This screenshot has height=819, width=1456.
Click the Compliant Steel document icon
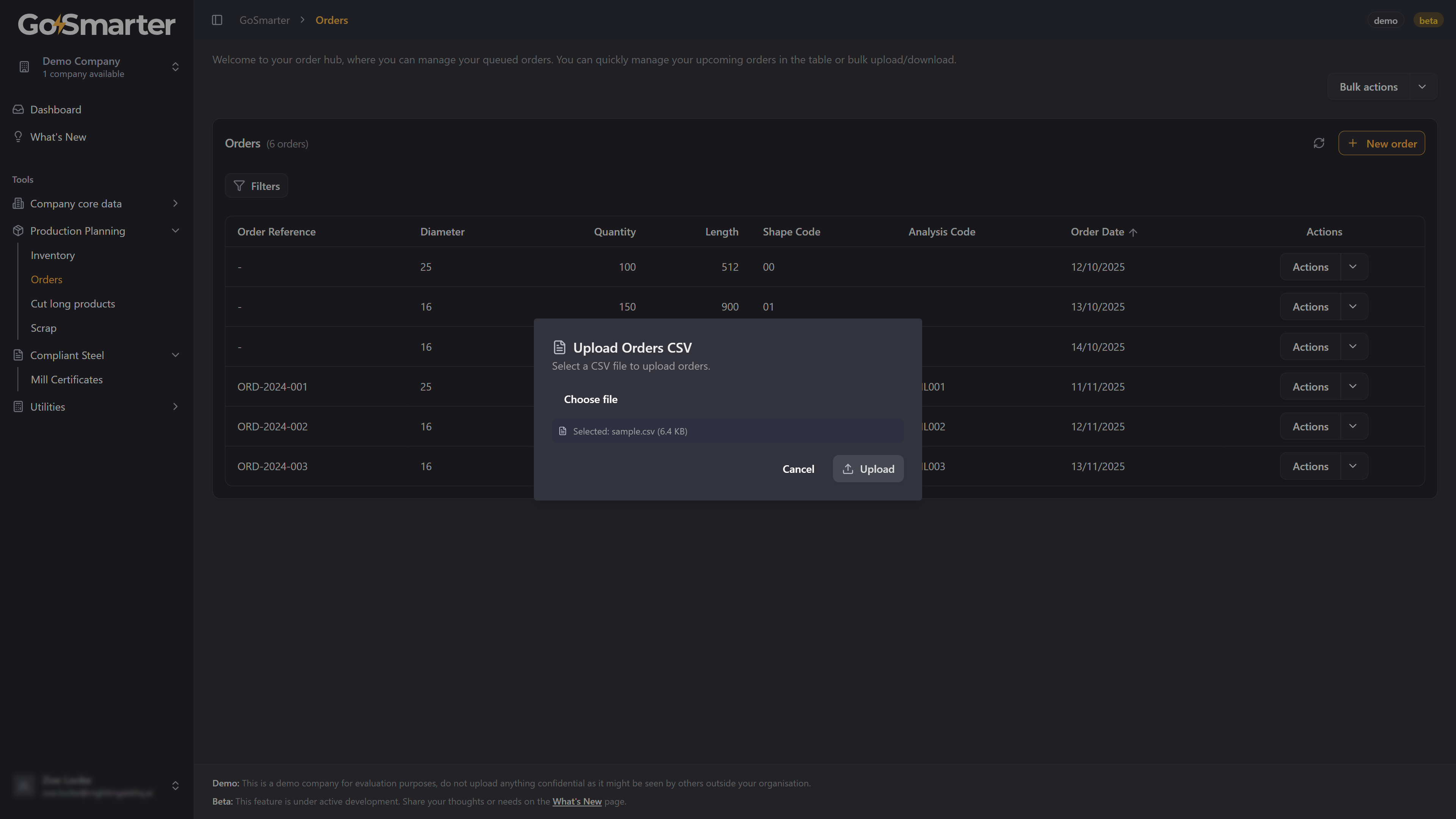(x=18, y=355)
